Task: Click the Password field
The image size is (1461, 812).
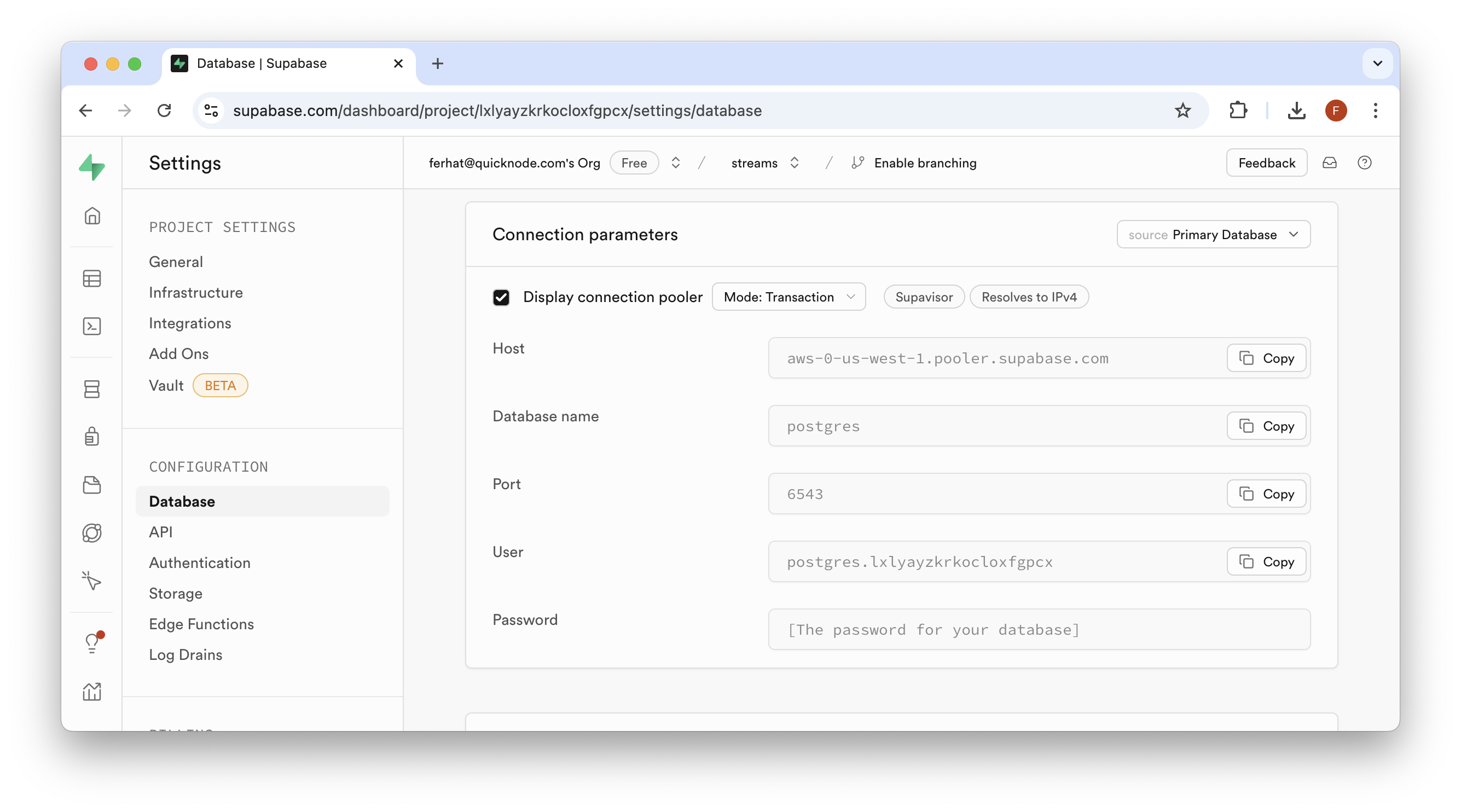Action: (x=1039, y=629)
